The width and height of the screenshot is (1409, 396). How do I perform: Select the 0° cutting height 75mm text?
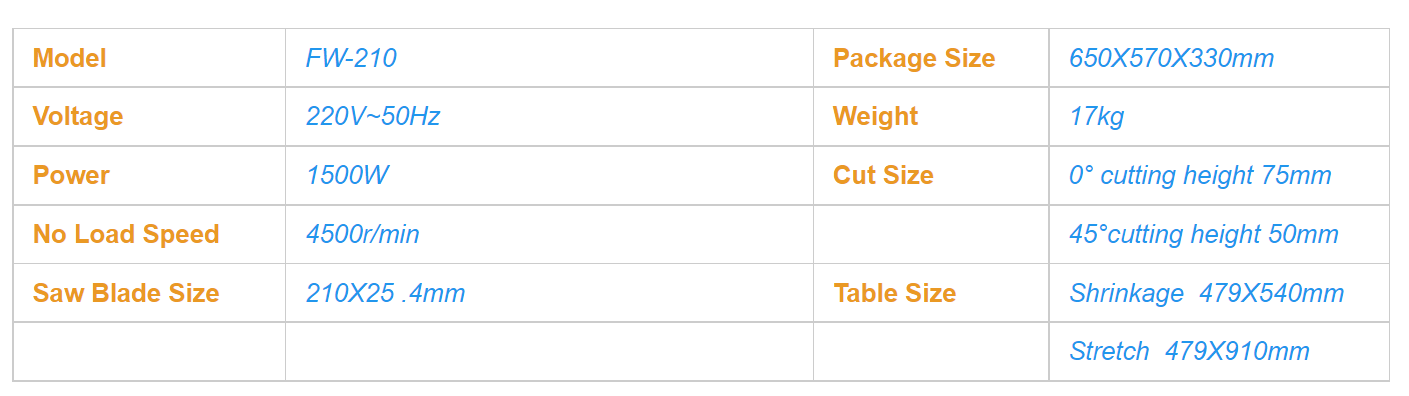point(1200,175)
